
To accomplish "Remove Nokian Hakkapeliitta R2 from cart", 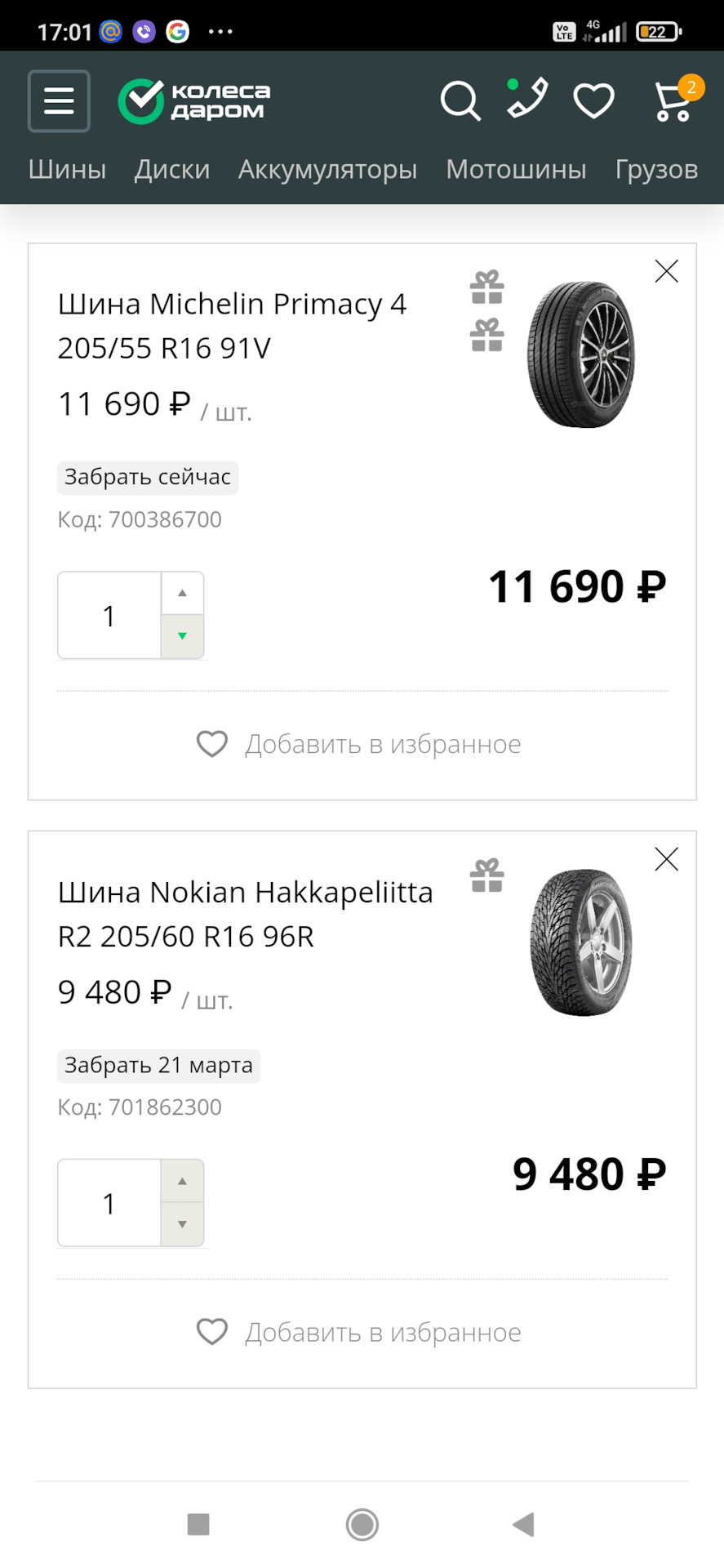I will point(667,859).
